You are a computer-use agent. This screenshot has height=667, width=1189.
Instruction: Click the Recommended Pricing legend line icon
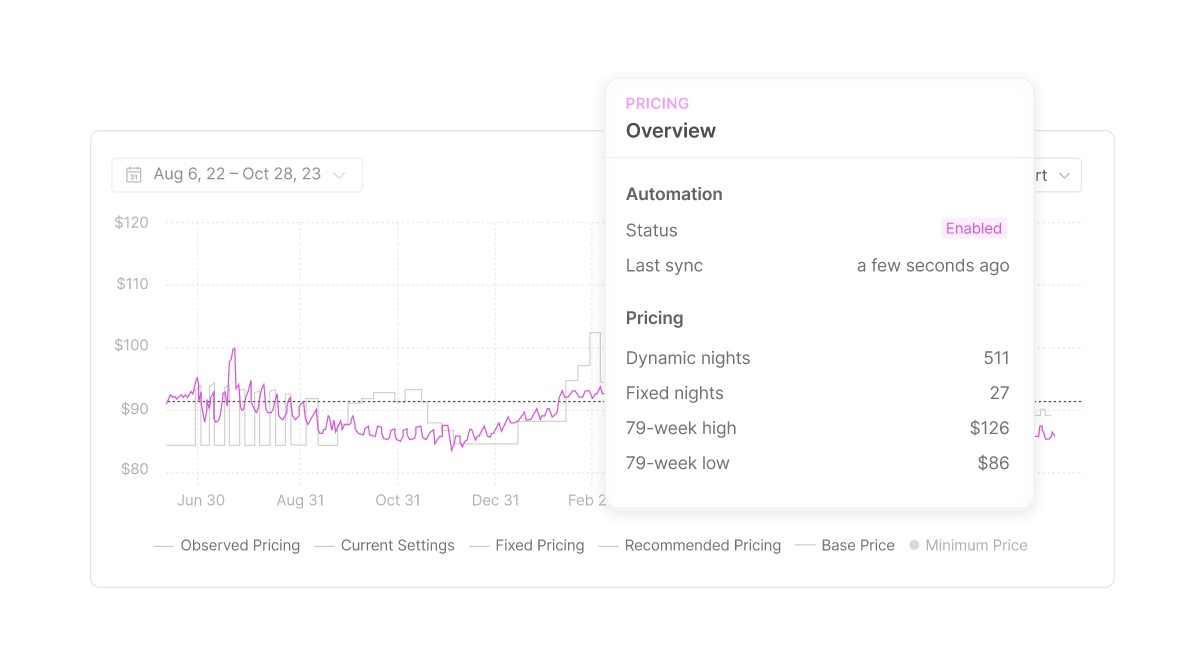tap(609, 546)
